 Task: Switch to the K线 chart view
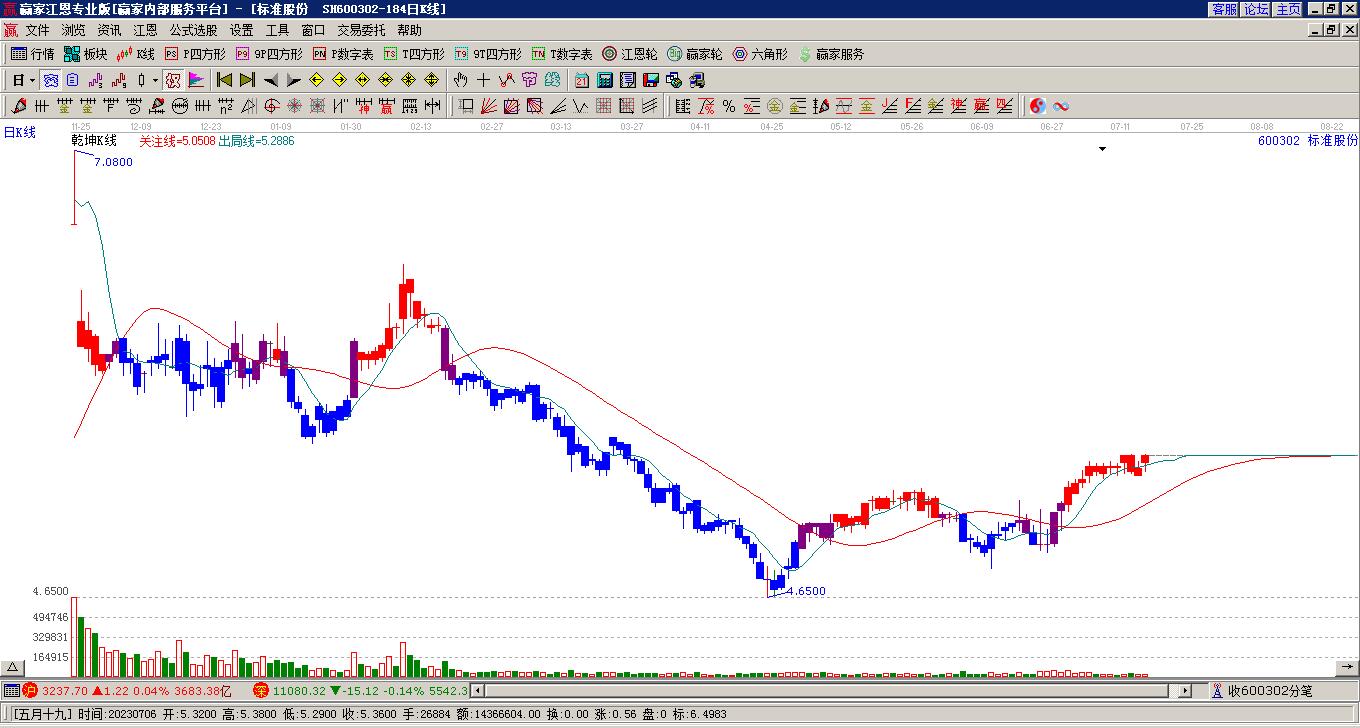pyautogui.click(x=136, y=54)
